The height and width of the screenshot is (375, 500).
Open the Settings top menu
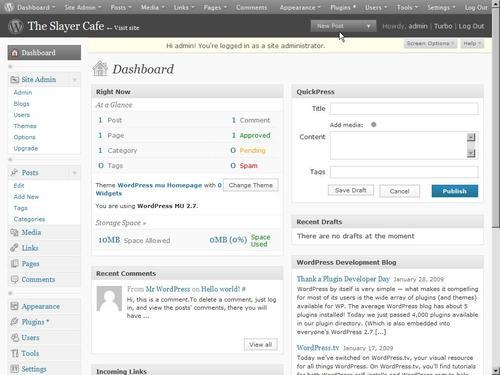pyautogui.click(x=441, y=7)
